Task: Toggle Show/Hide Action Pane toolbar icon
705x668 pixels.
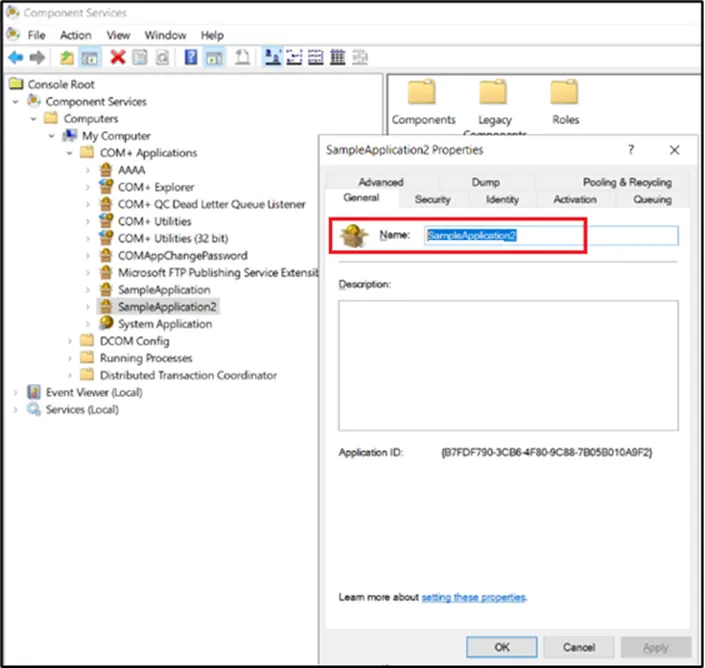Action: point(214,57)
